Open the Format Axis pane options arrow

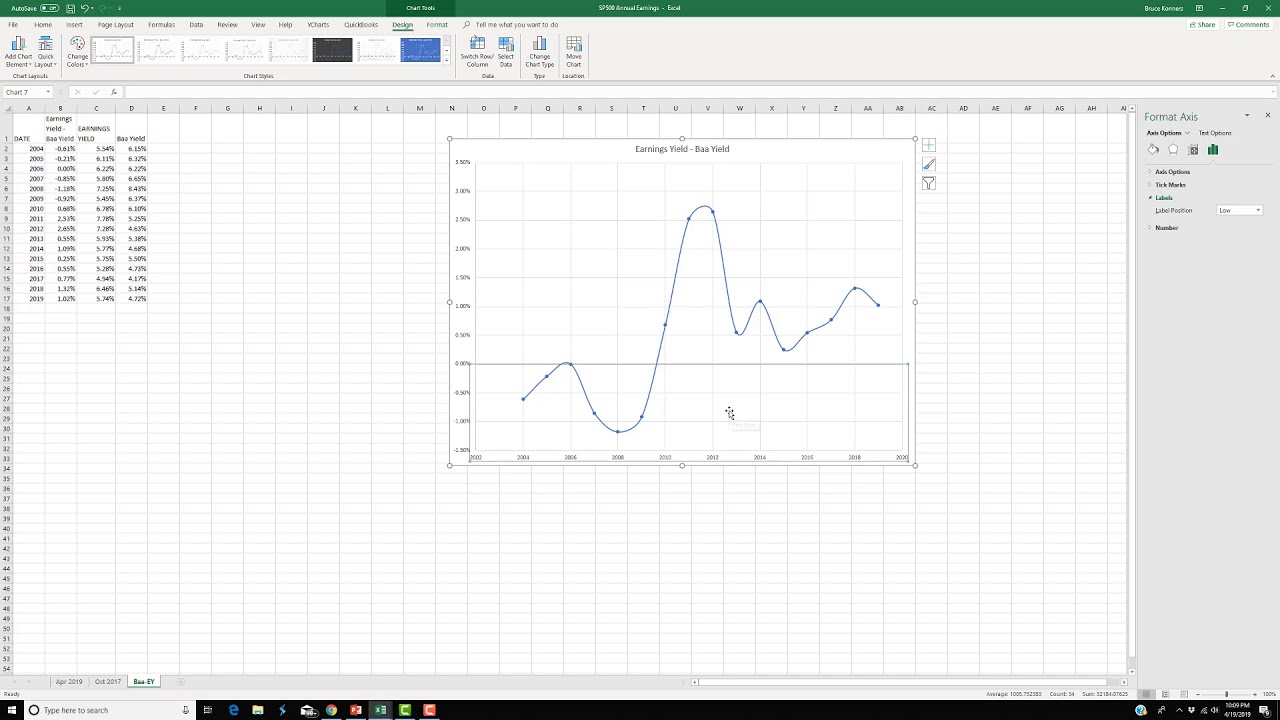click(1247, 116)
